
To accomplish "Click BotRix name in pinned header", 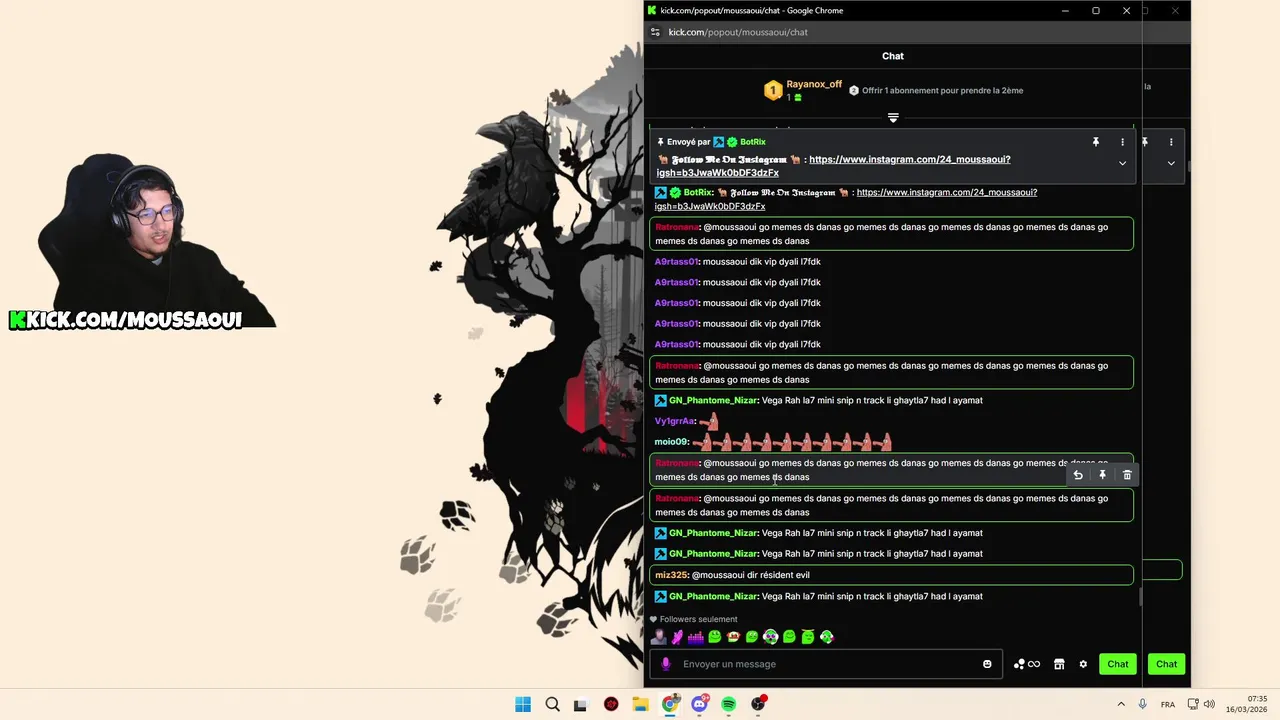I will [x=753, y=142].
